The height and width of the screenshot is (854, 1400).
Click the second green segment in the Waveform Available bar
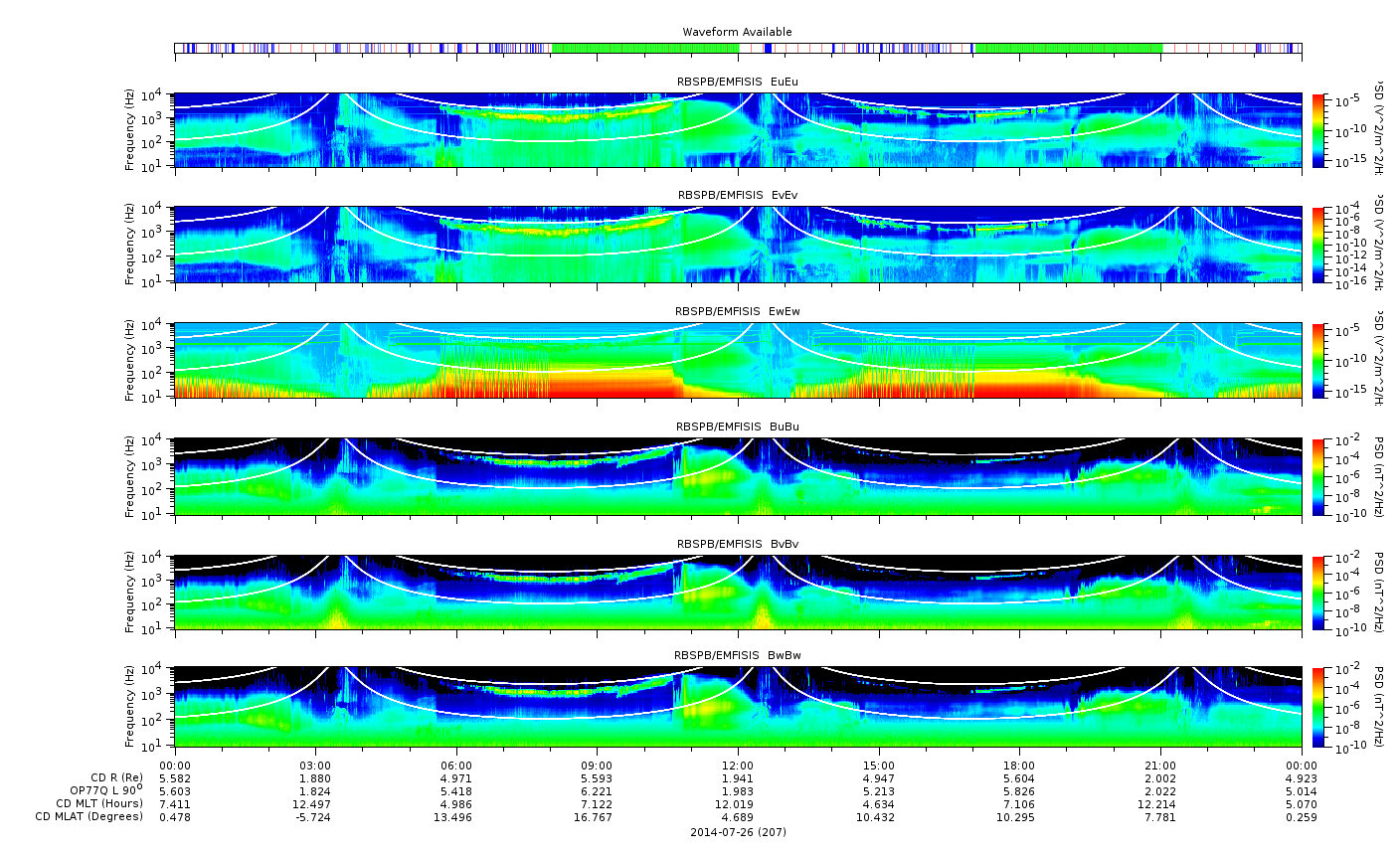[x=1068, y=48]
